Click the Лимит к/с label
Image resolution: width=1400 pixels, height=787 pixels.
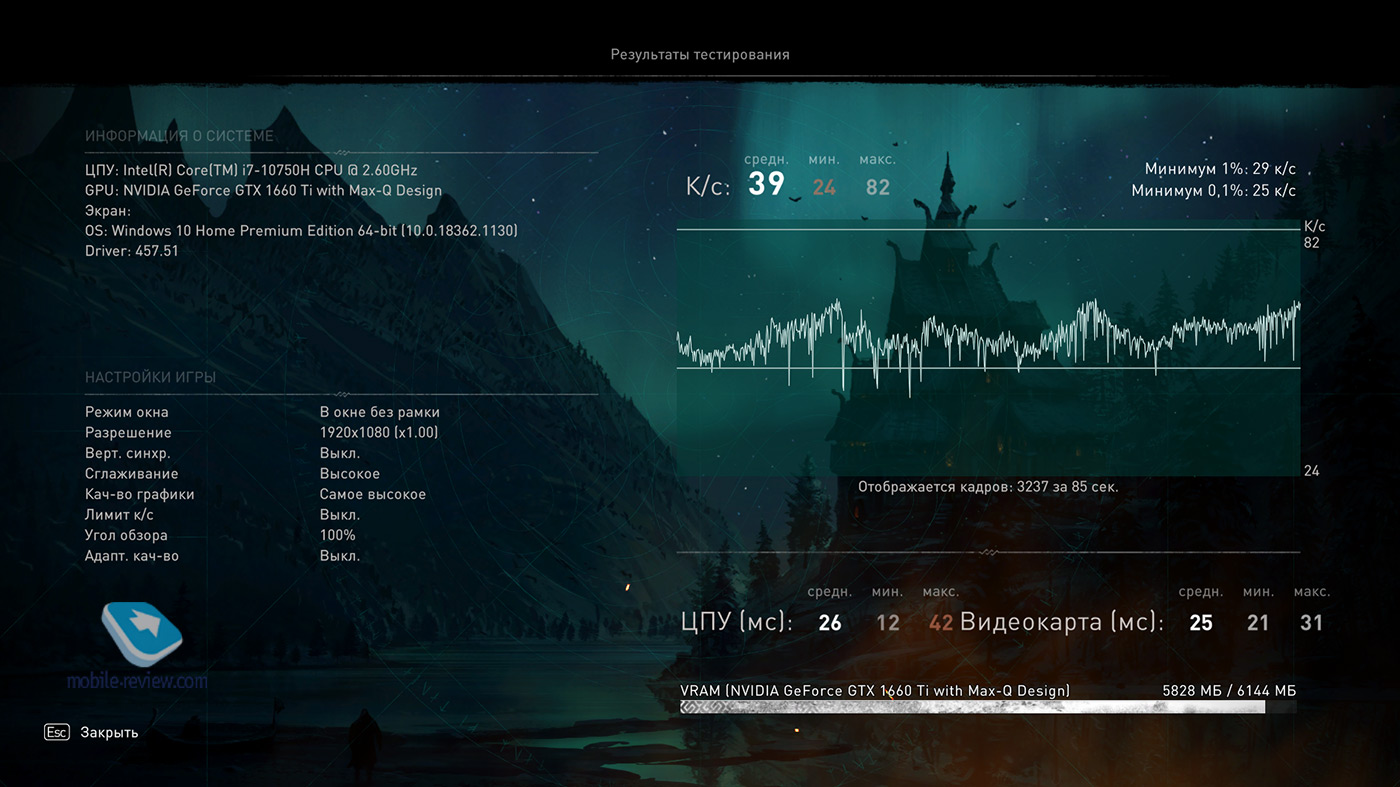pos(119,515)
